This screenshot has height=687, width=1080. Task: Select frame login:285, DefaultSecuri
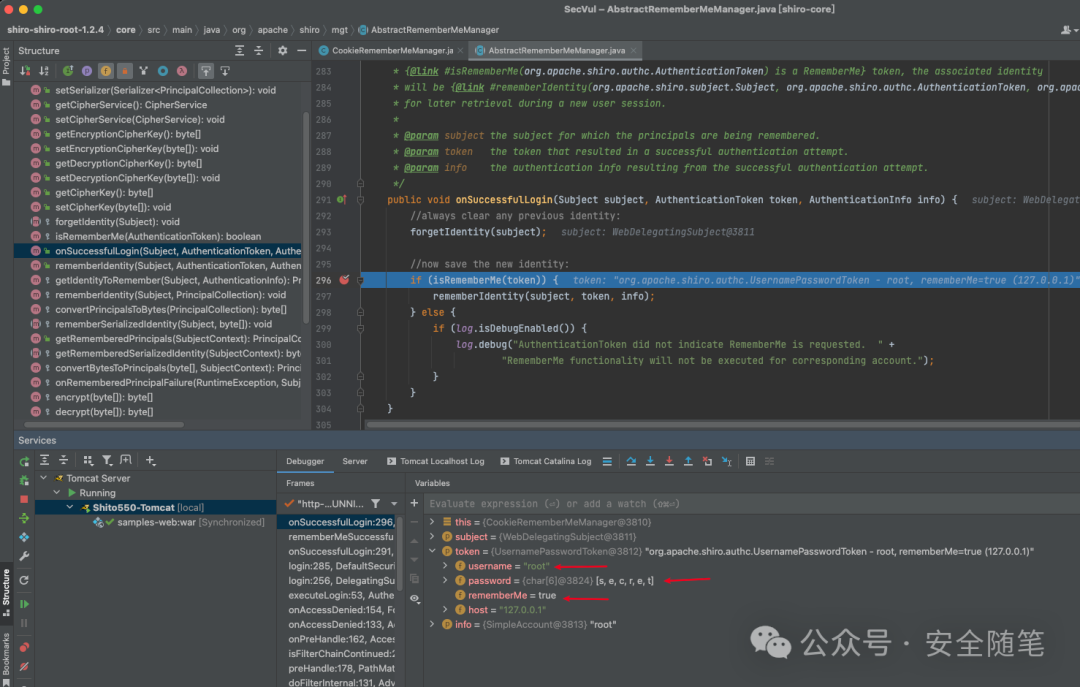(341, 566)
